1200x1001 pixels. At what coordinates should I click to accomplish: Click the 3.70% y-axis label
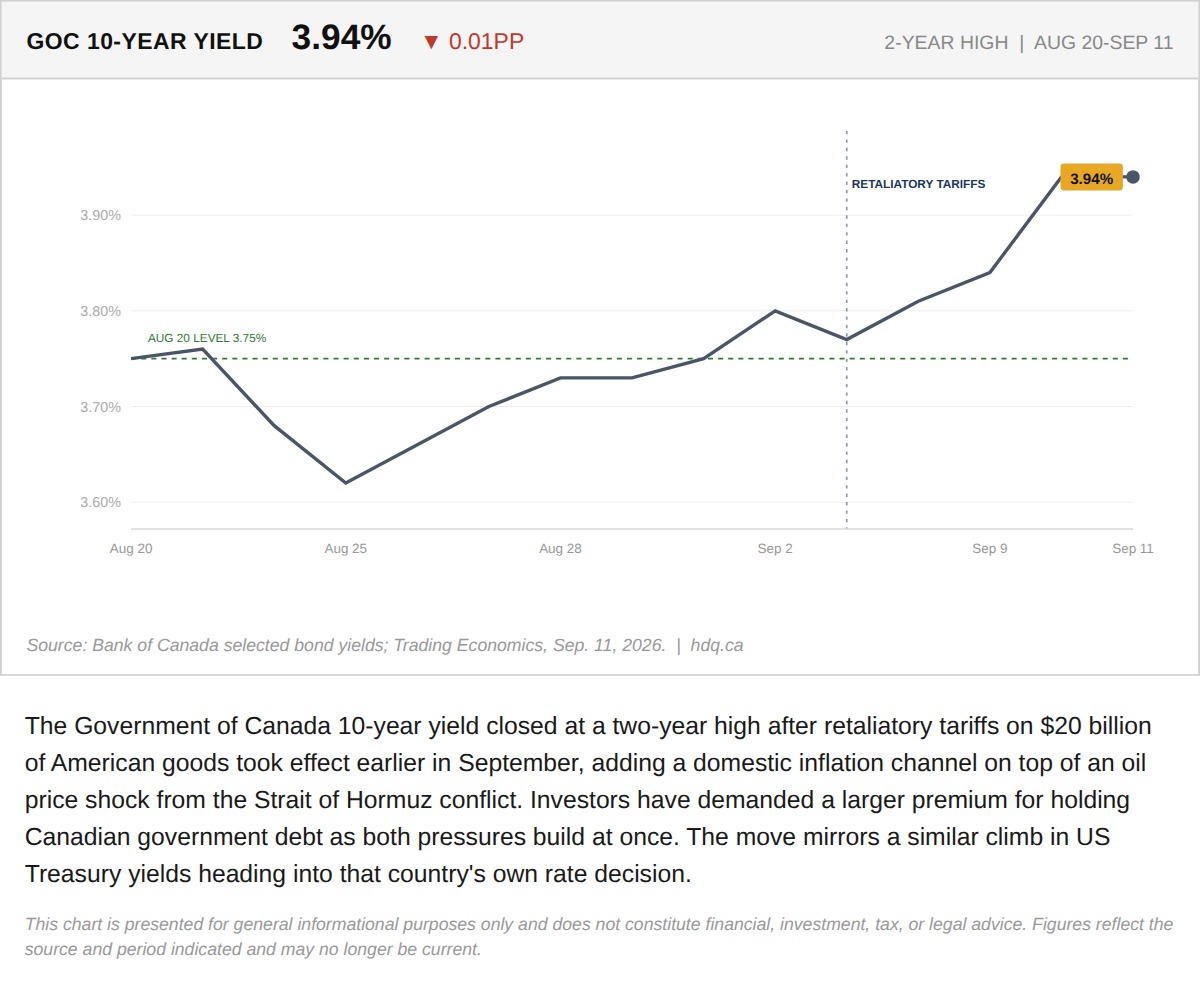[100, 407]
